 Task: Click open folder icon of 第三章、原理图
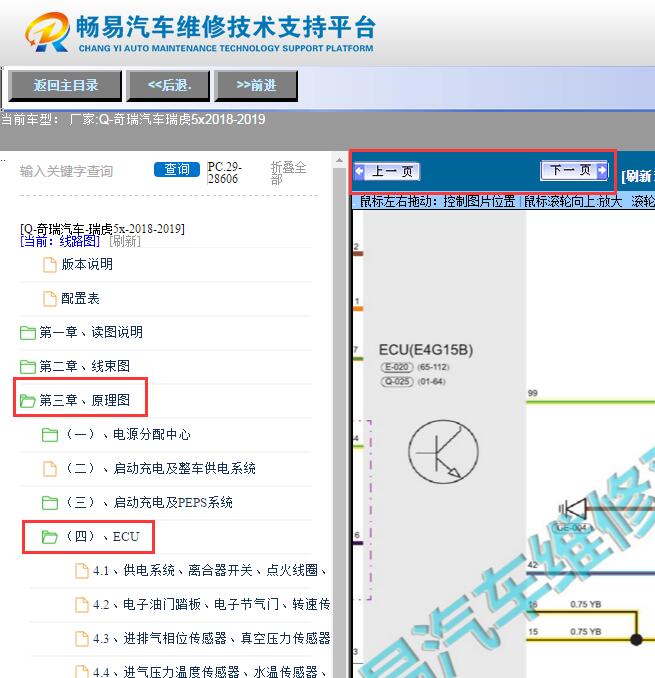tap(28, 401)
